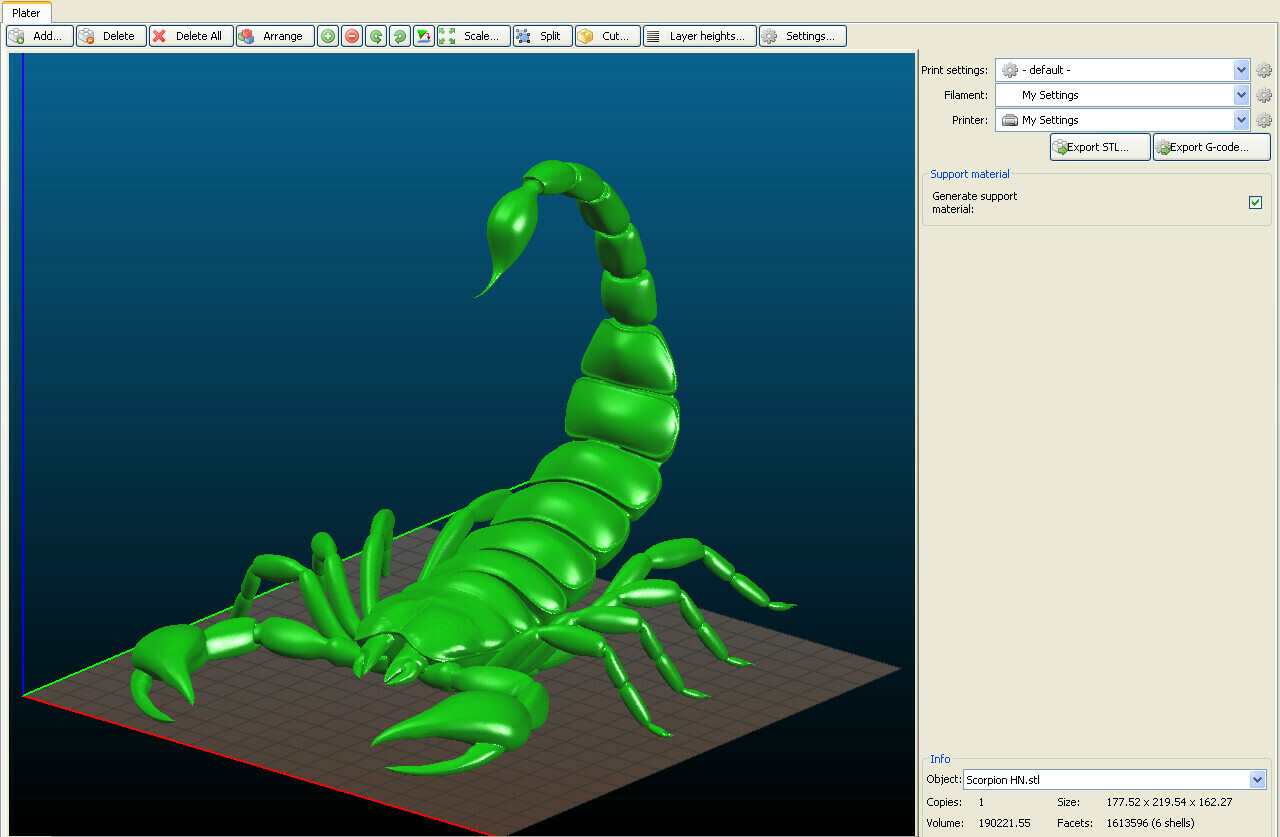Click the Export STL button
The width and height of the screenshot is (1280, 837).
[x=1099, y=147]
